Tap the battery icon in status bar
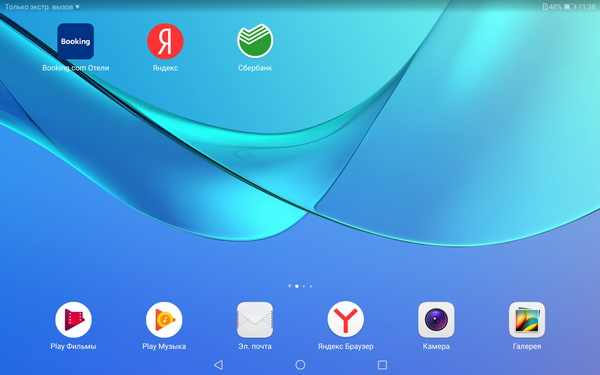The width and height of the screenshot is (600, 375). (570, 7)
